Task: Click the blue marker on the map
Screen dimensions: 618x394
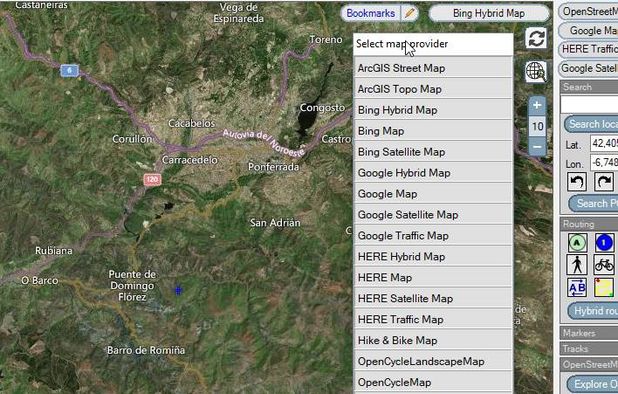Action: point(178,290)
